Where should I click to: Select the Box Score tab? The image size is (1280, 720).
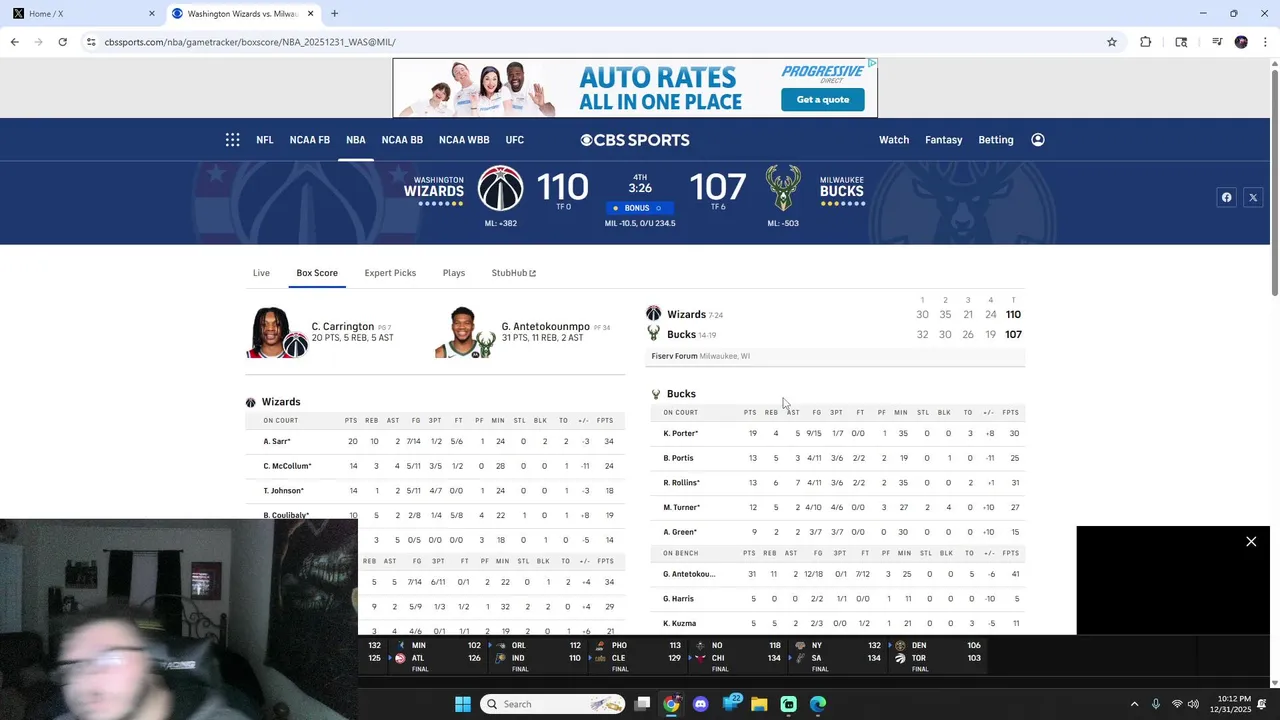[x=317, y=273]
